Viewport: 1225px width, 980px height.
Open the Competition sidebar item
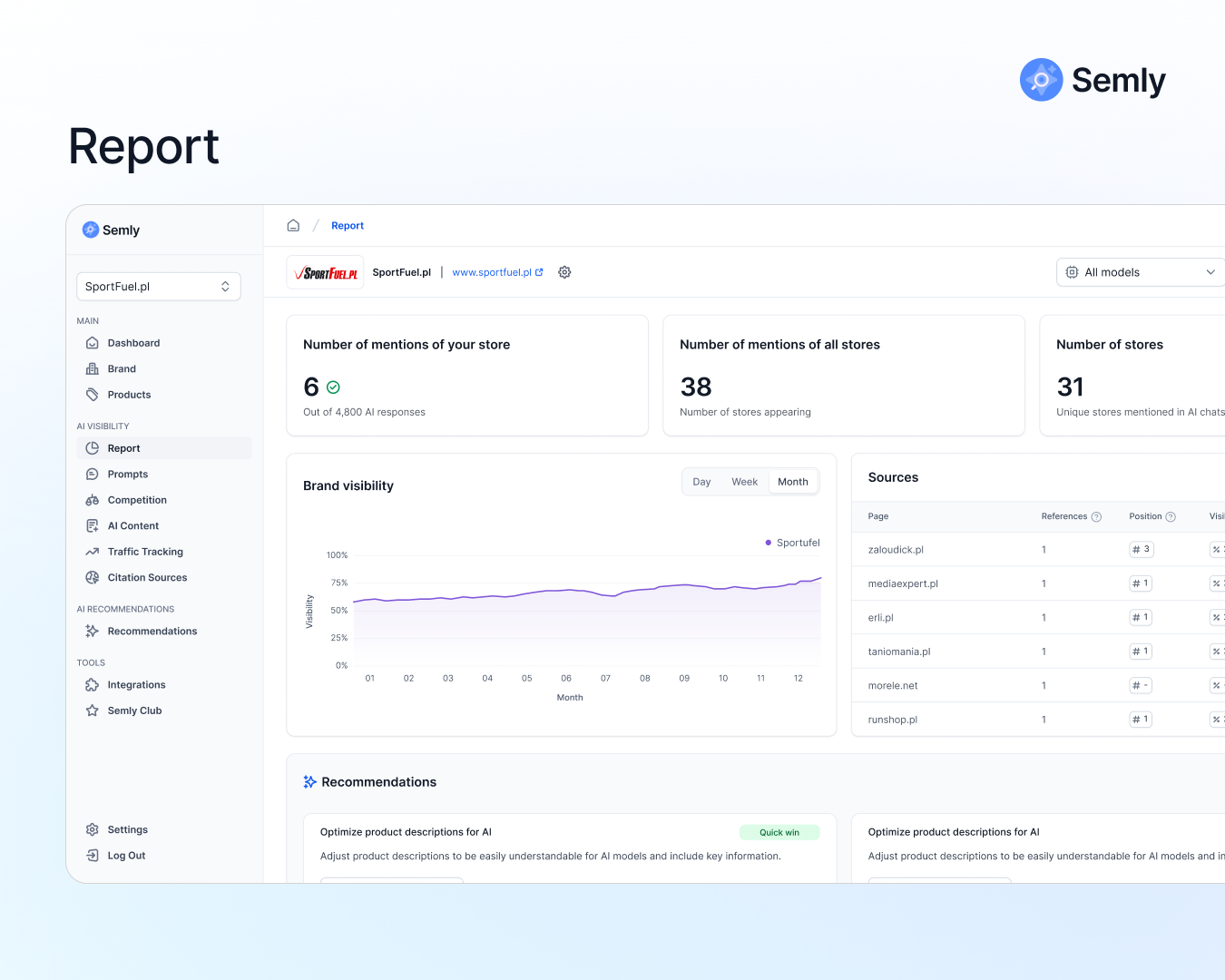point(136,500)
